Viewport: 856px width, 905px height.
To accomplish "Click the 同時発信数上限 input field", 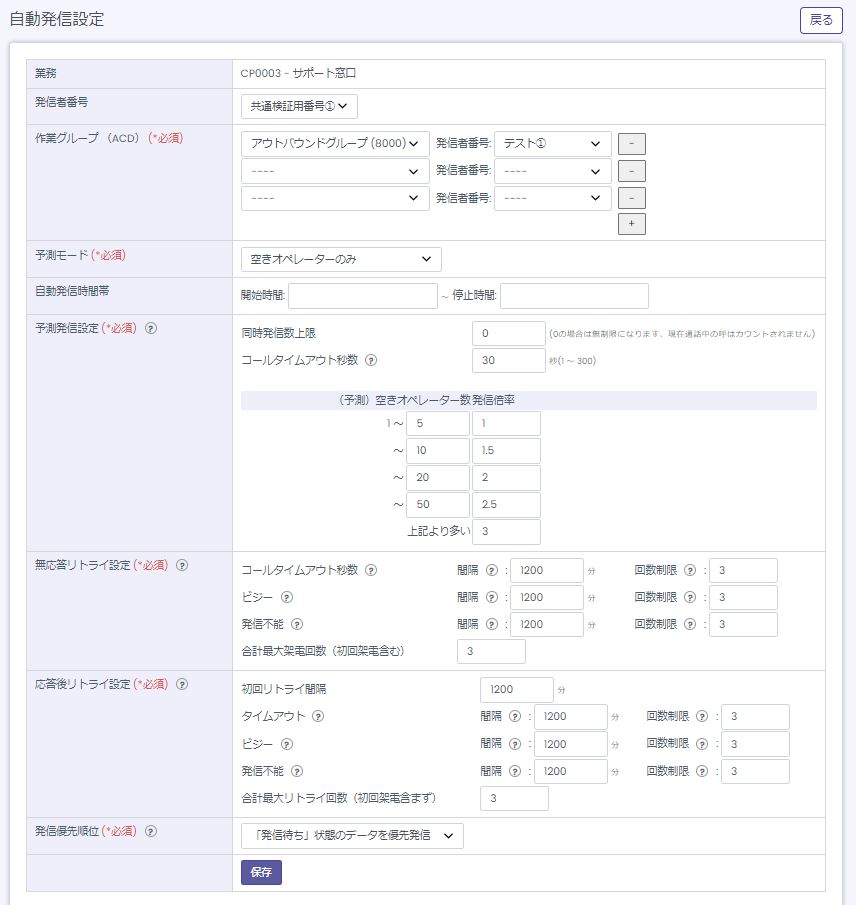I will 508,333.
